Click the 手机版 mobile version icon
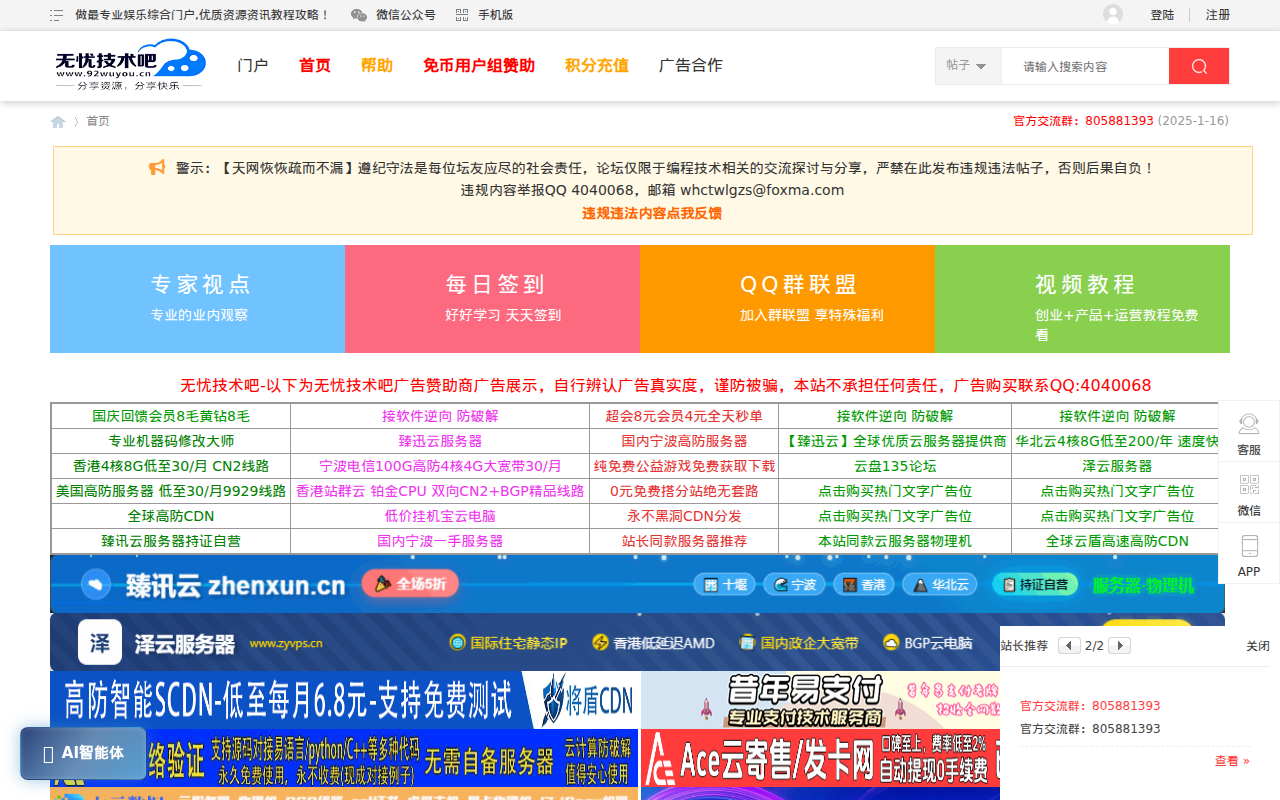Screen dimensions: 1280x800 tap(461, 14)
